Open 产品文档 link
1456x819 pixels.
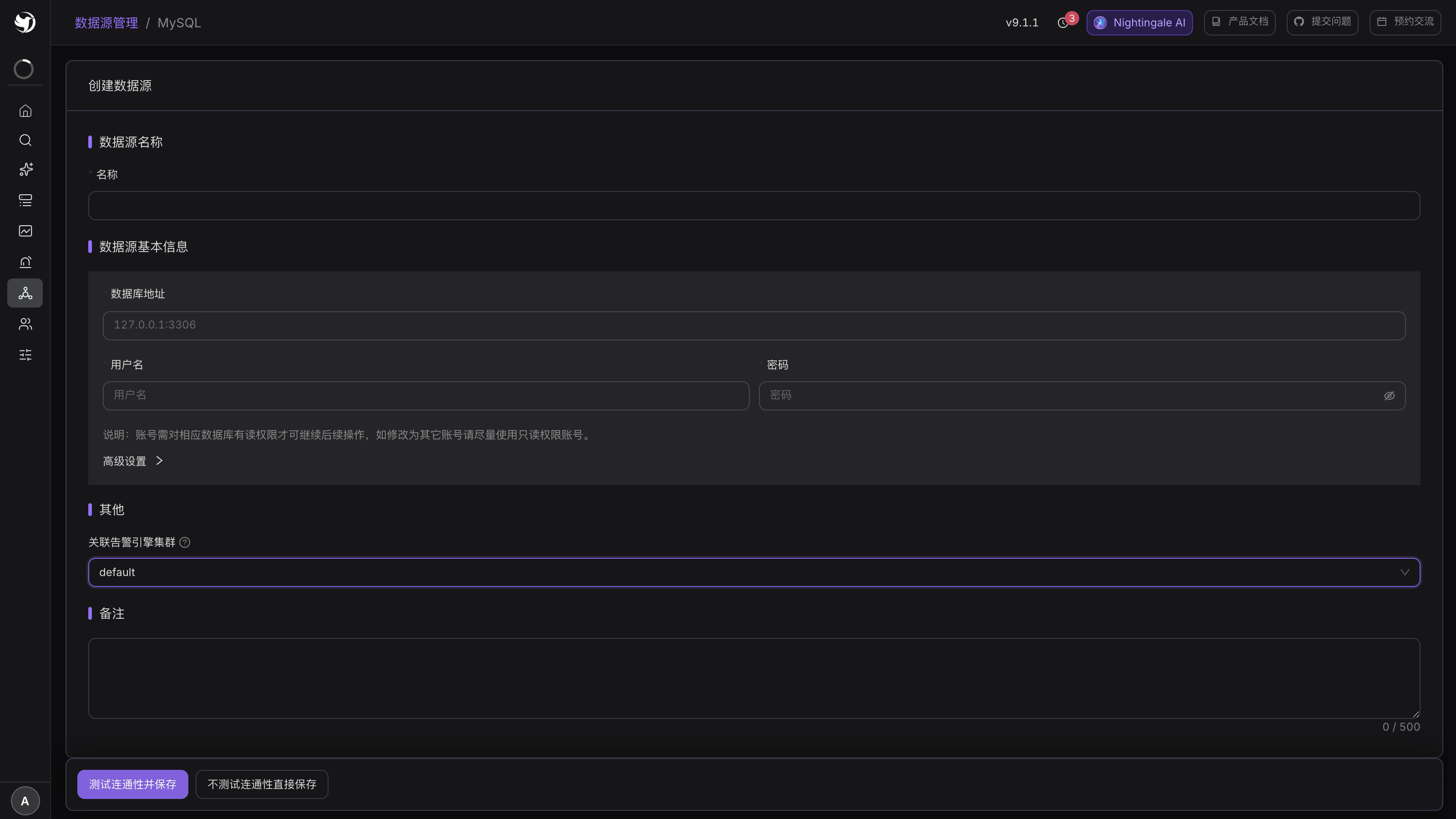(1239, 22)
